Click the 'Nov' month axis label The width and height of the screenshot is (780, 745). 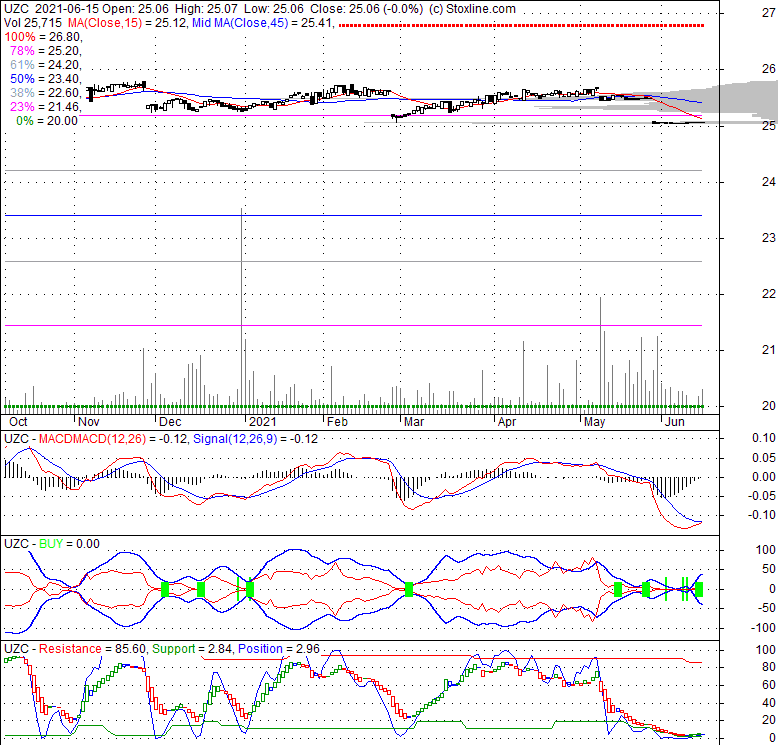89,422
